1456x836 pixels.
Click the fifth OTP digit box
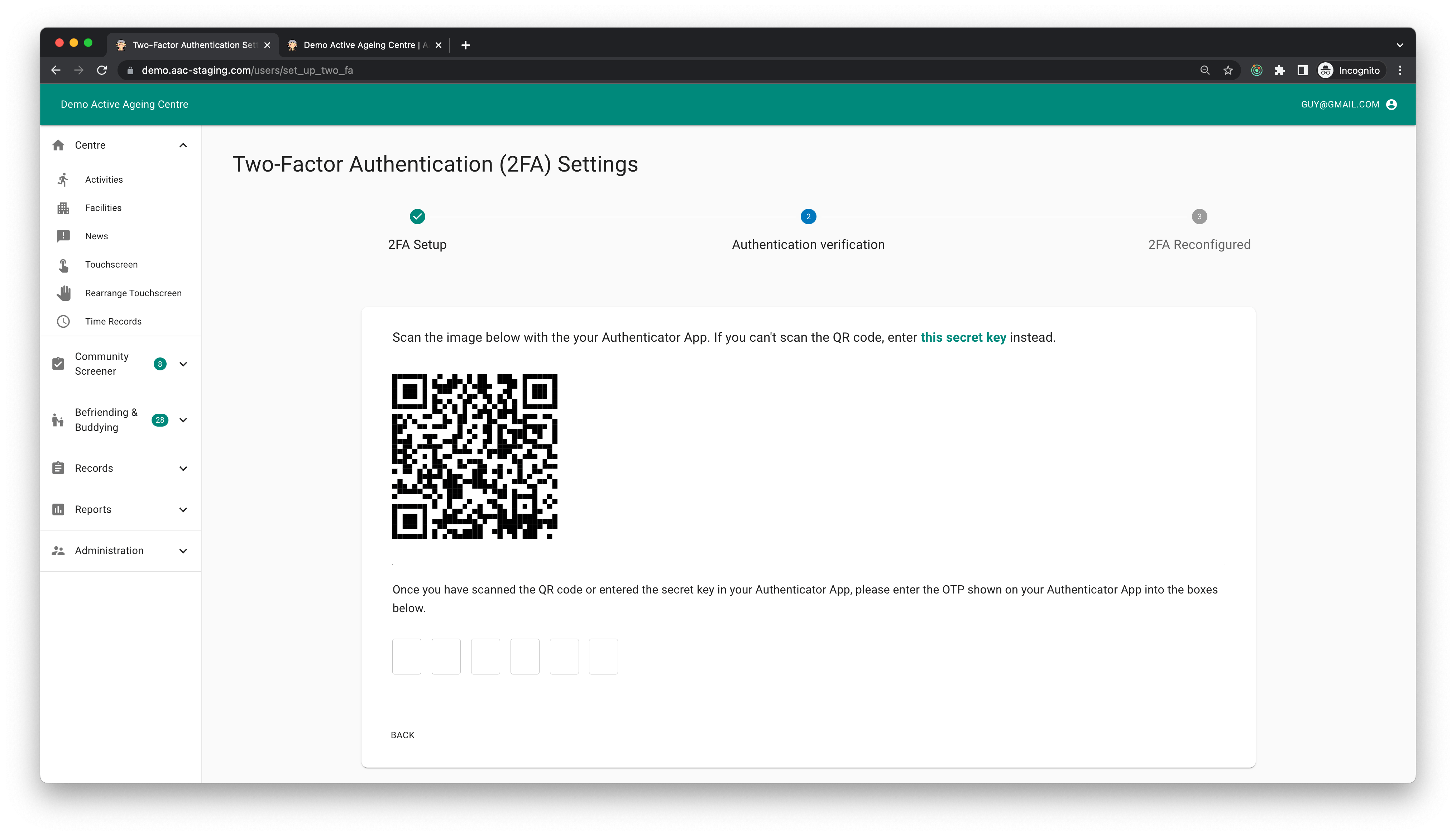[x=564, y=656]
